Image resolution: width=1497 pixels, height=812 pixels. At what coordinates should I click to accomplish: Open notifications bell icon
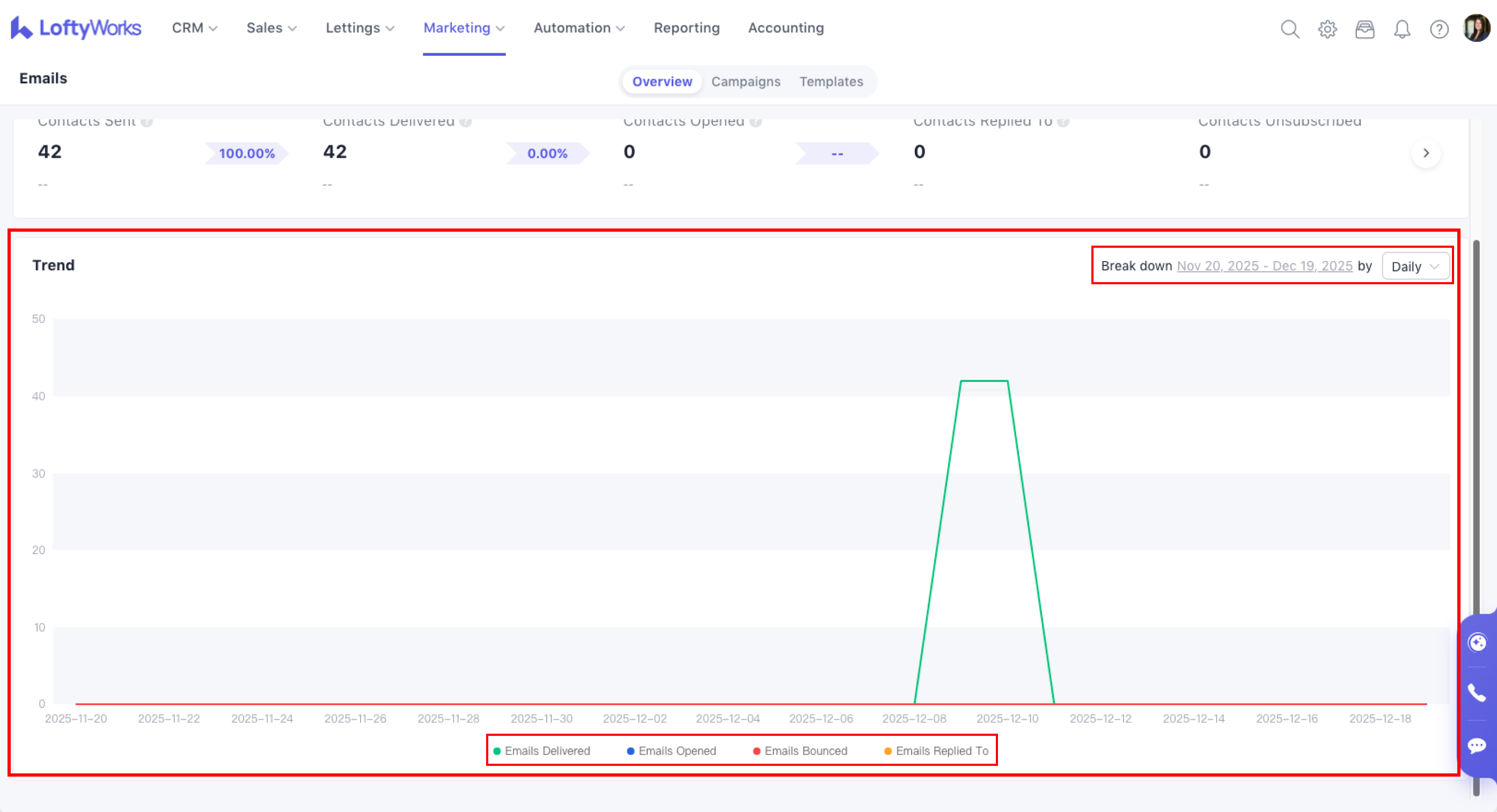tap(1401, 28)
